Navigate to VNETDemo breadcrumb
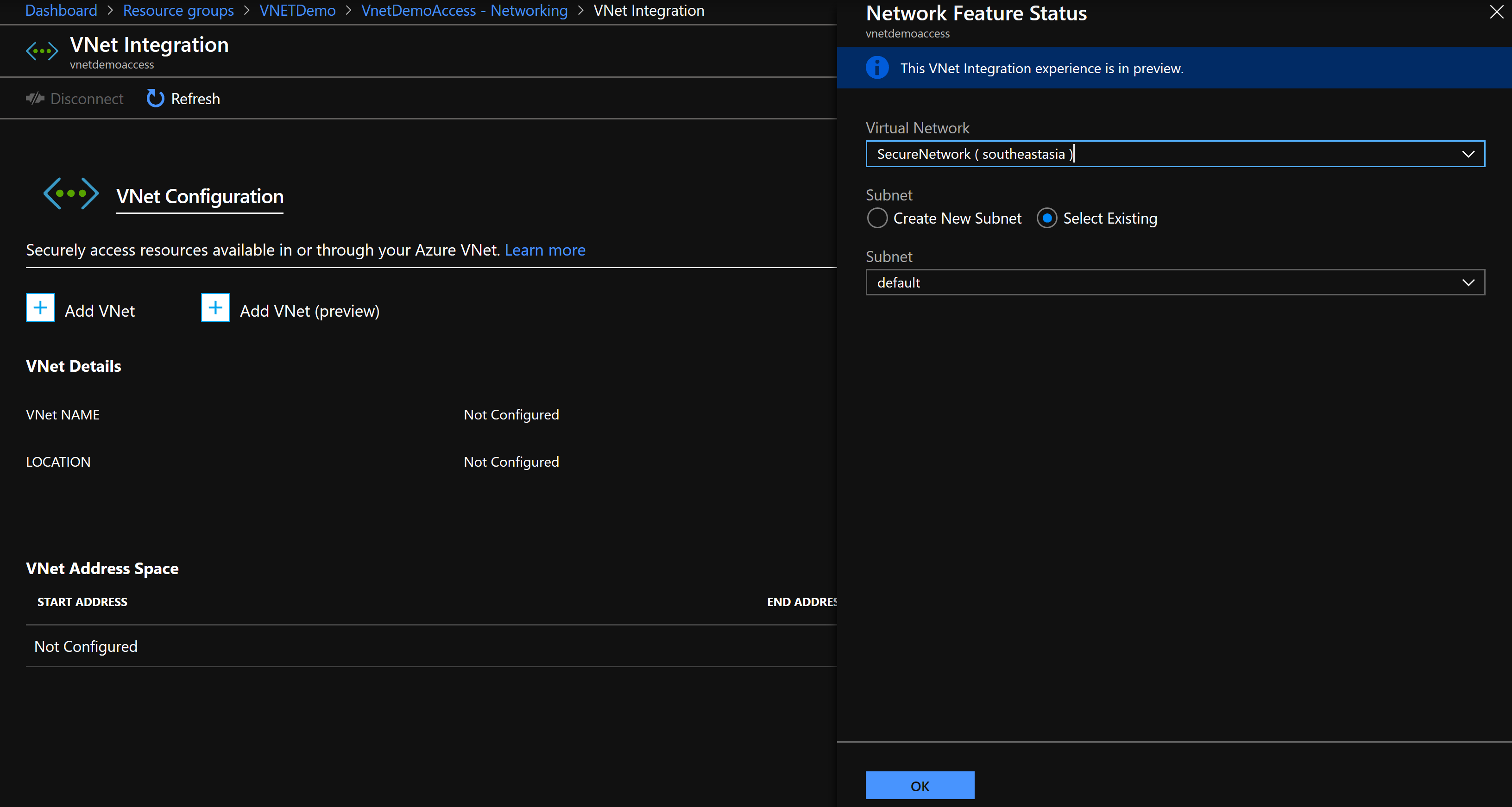Viewport: 1512px width, 807px height. (297, 11)
